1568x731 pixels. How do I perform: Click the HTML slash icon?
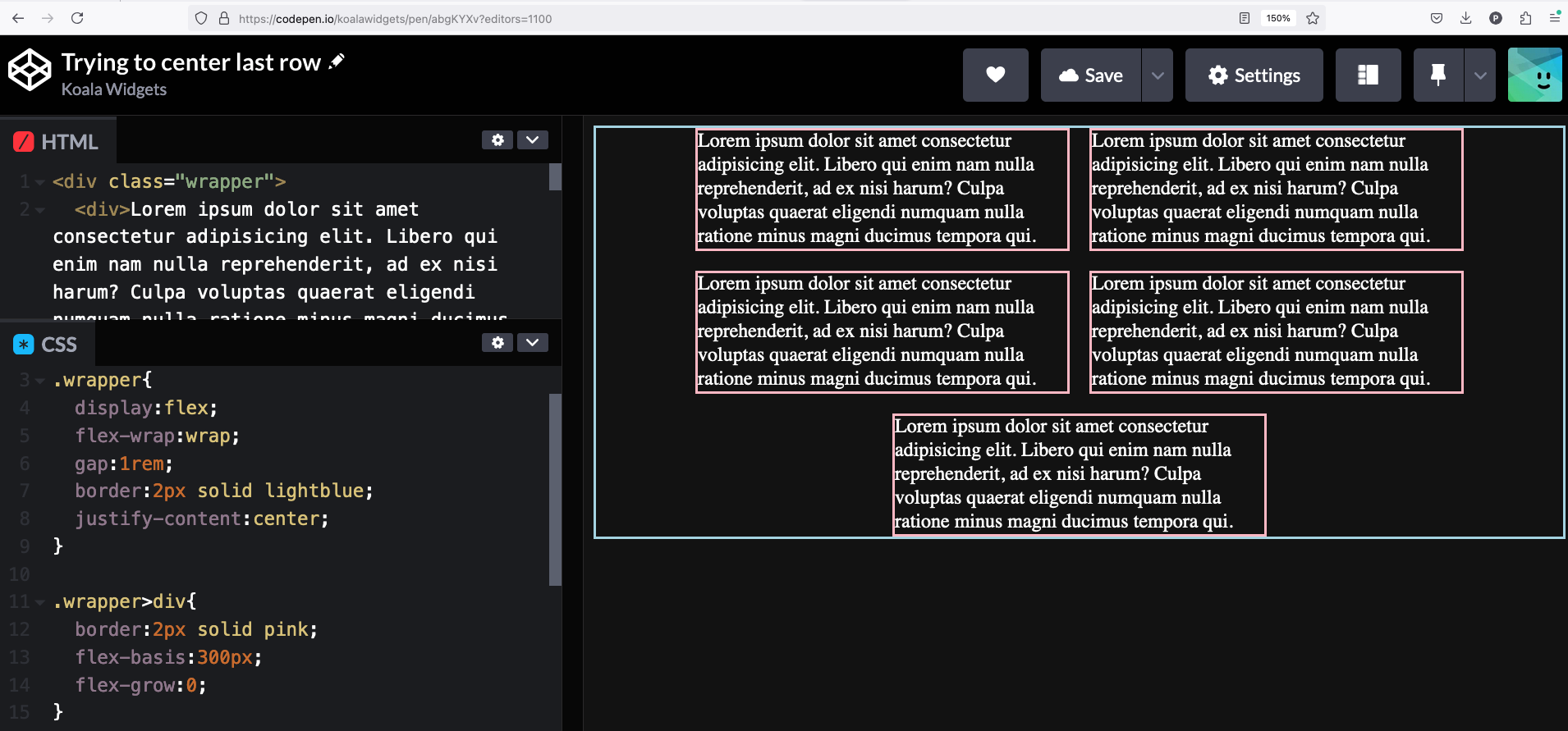tap(24, 142)
